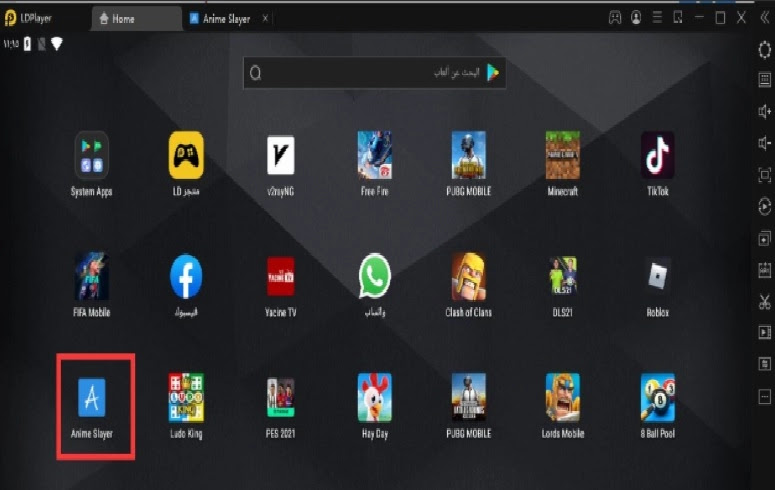Open the Anime Slayer app icon
The width and height of the screenshot is (775, 490).
(x=91, y=398)
